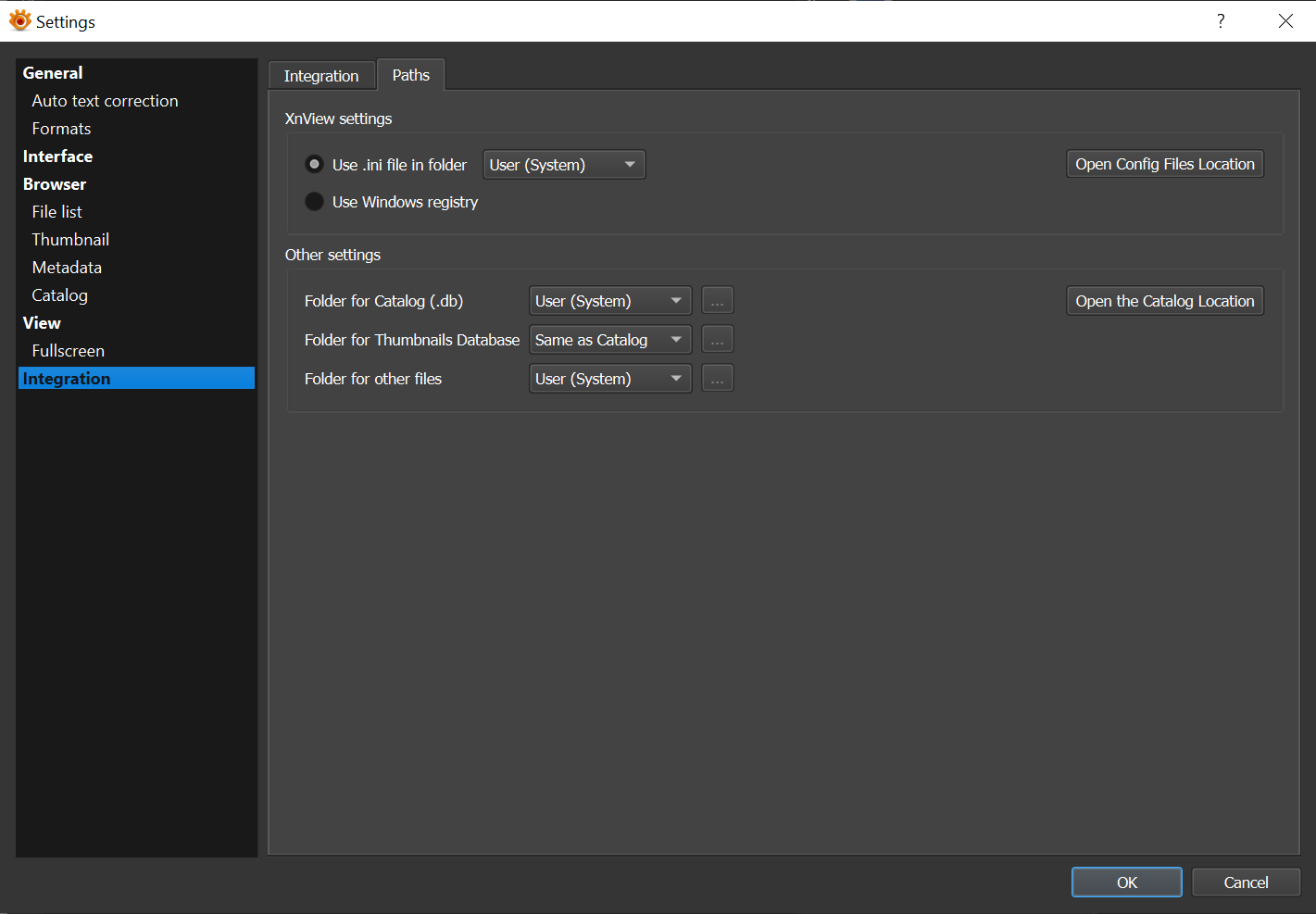Click Open the Catalog Location button
This screenshot has width=1316, height=914.
coord(1164,301)
